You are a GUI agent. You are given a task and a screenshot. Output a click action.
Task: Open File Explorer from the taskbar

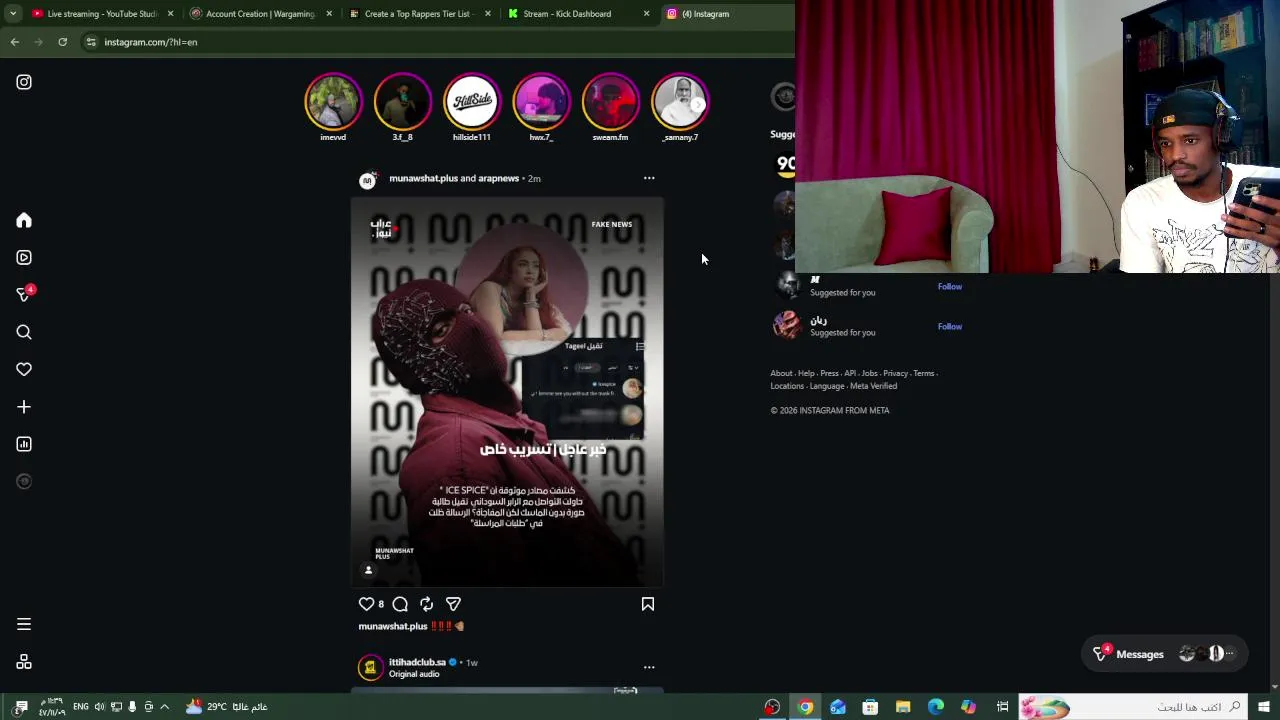point(903,707)
